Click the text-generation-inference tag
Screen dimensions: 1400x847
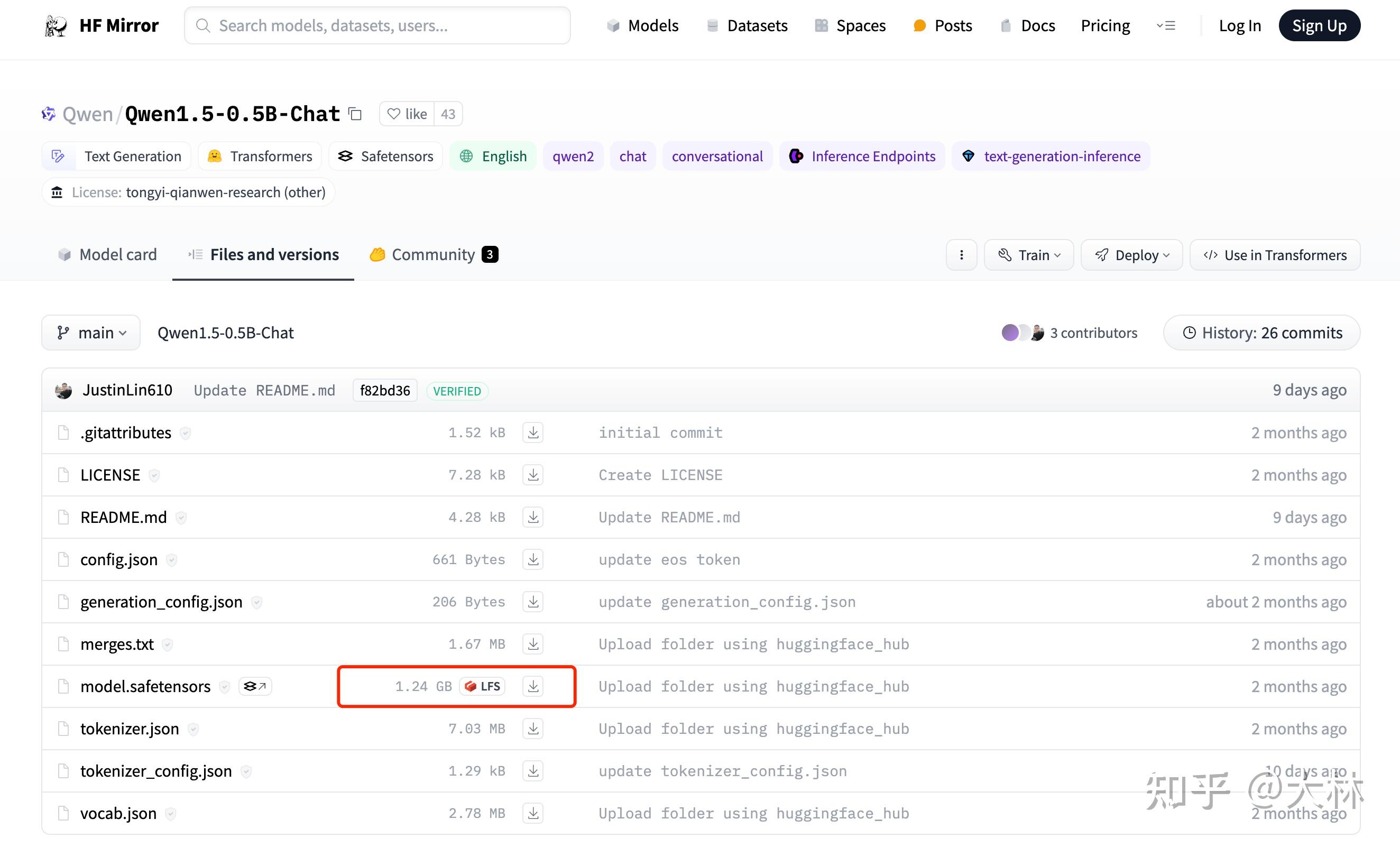(x=1051, y=156)
